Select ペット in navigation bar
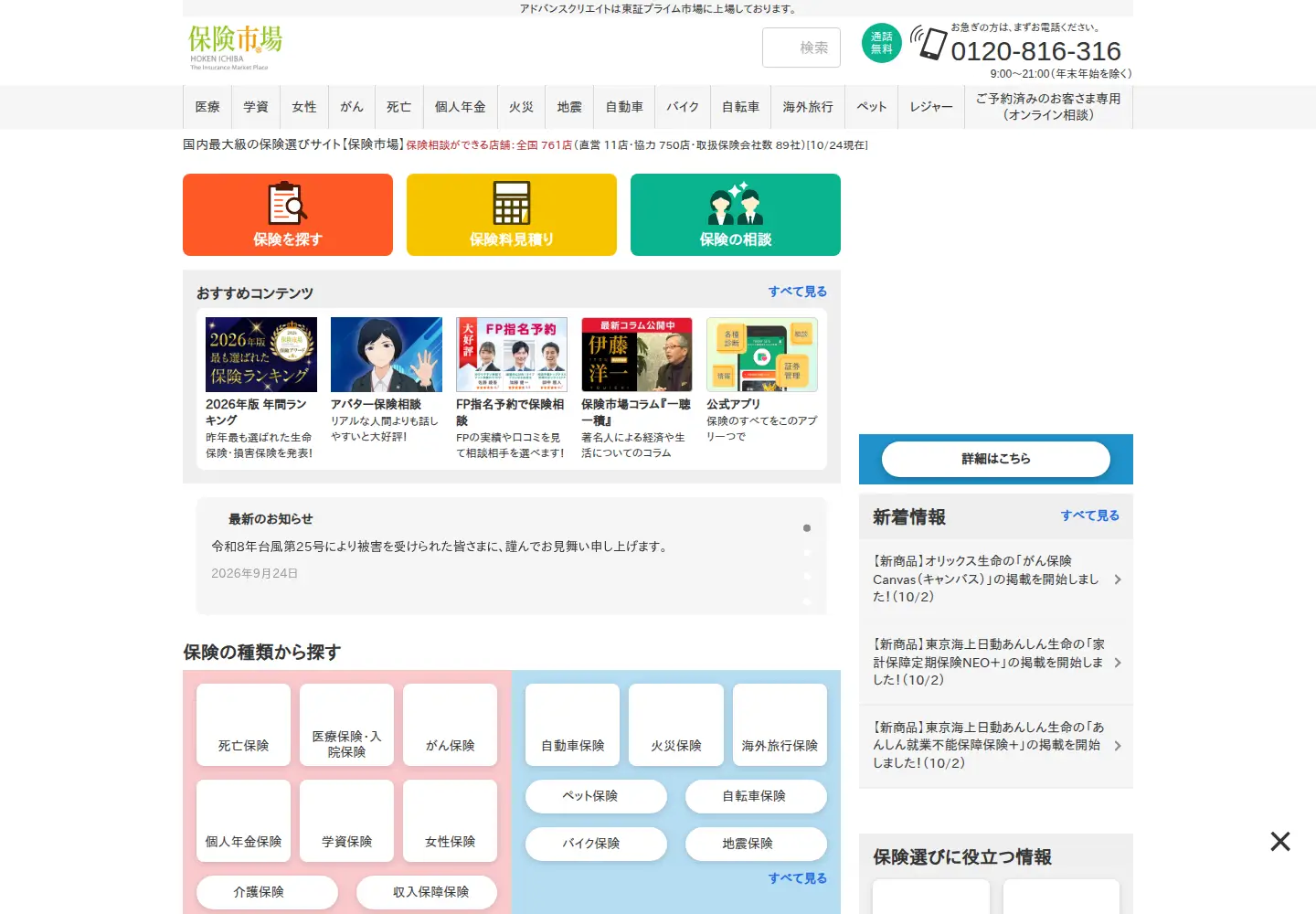The height and width of the screenshot is (914, 1316). [x=871, y=107]
